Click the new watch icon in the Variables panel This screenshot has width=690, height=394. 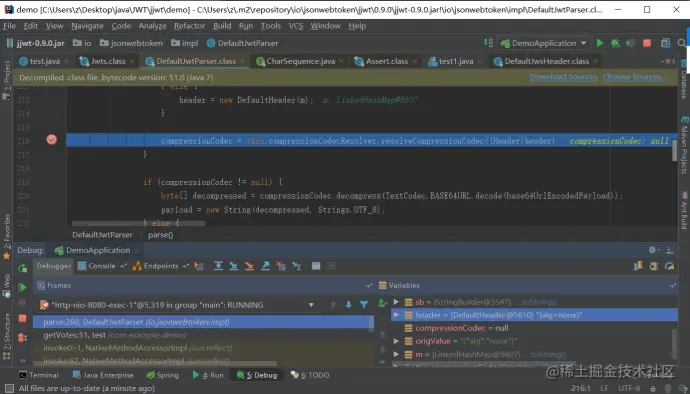pyautogui.click(x=382, y=303)
